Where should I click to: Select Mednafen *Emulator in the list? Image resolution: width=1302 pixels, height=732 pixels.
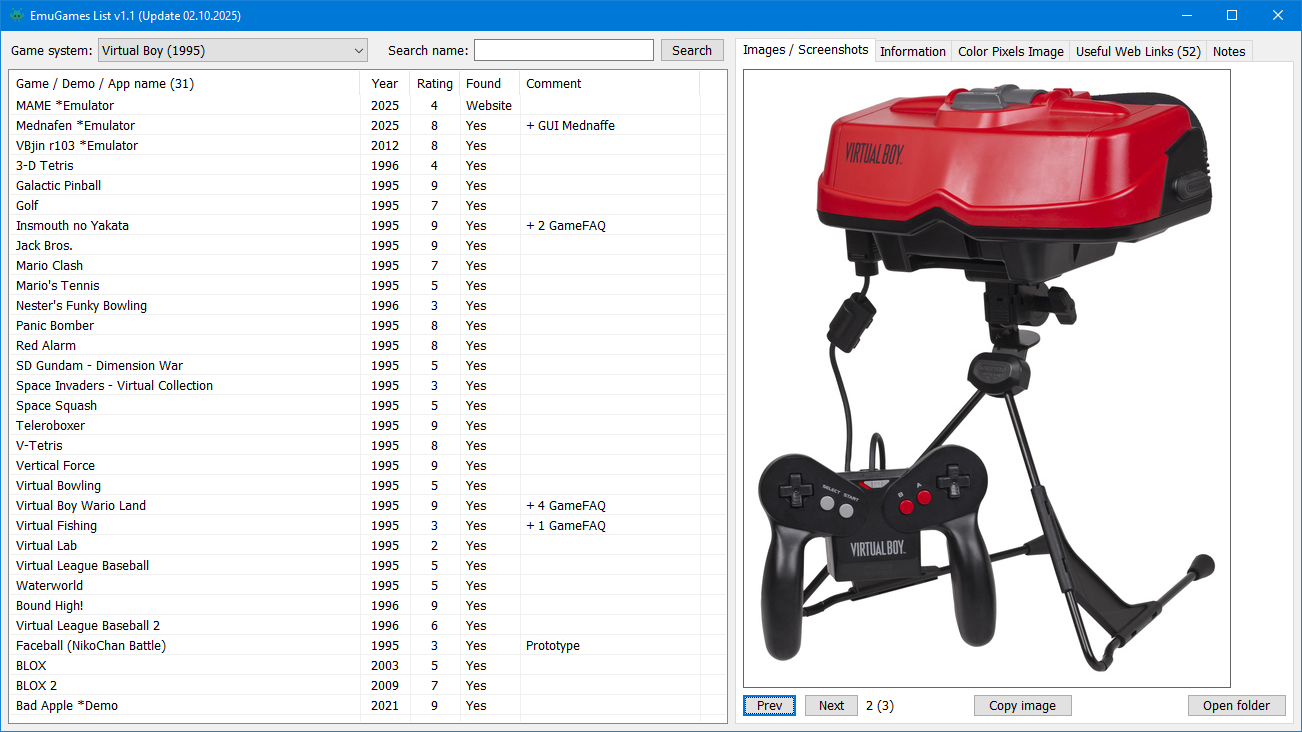pos(75,125)
